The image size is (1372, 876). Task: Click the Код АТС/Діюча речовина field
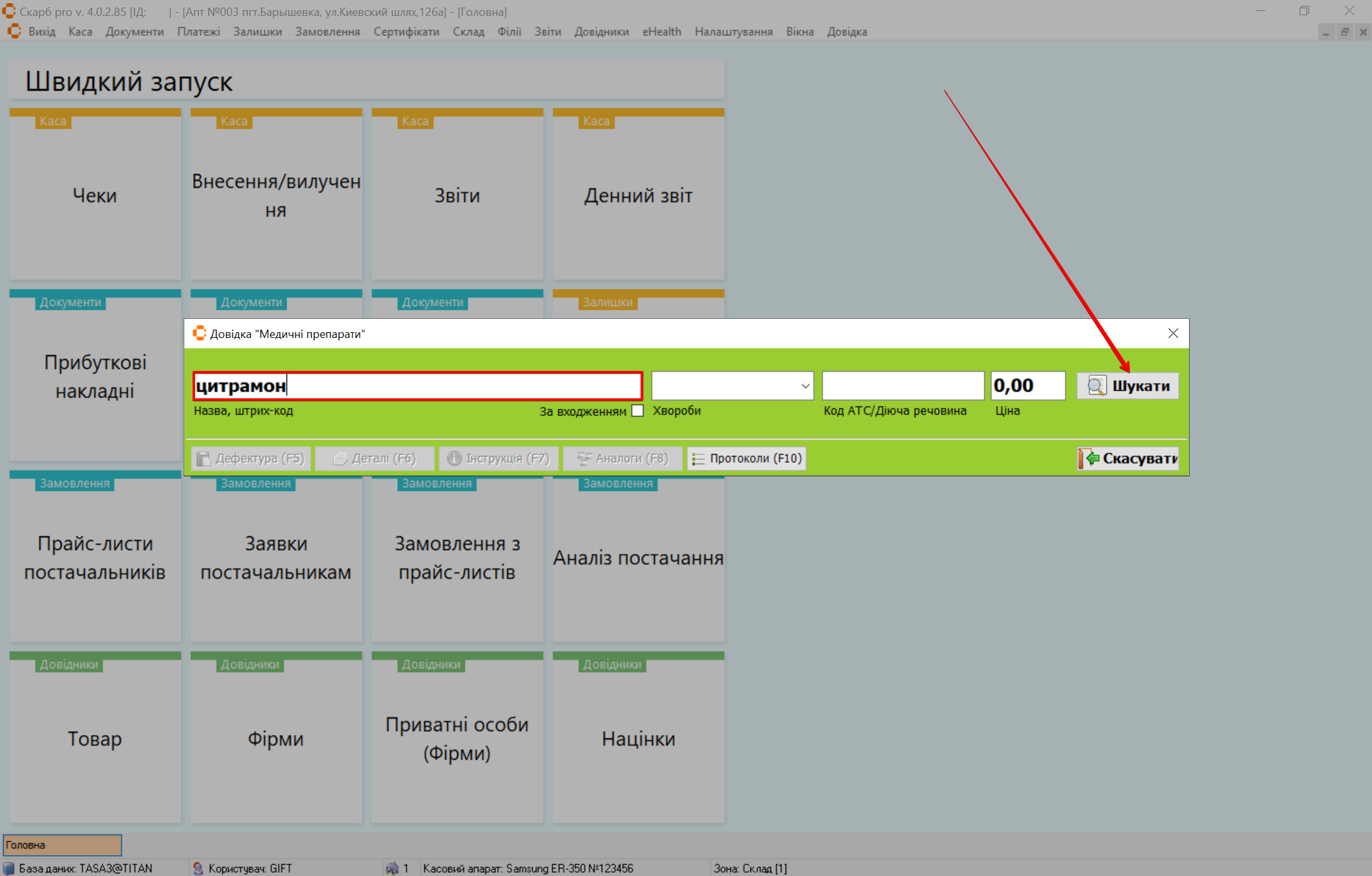click(902, 386)
